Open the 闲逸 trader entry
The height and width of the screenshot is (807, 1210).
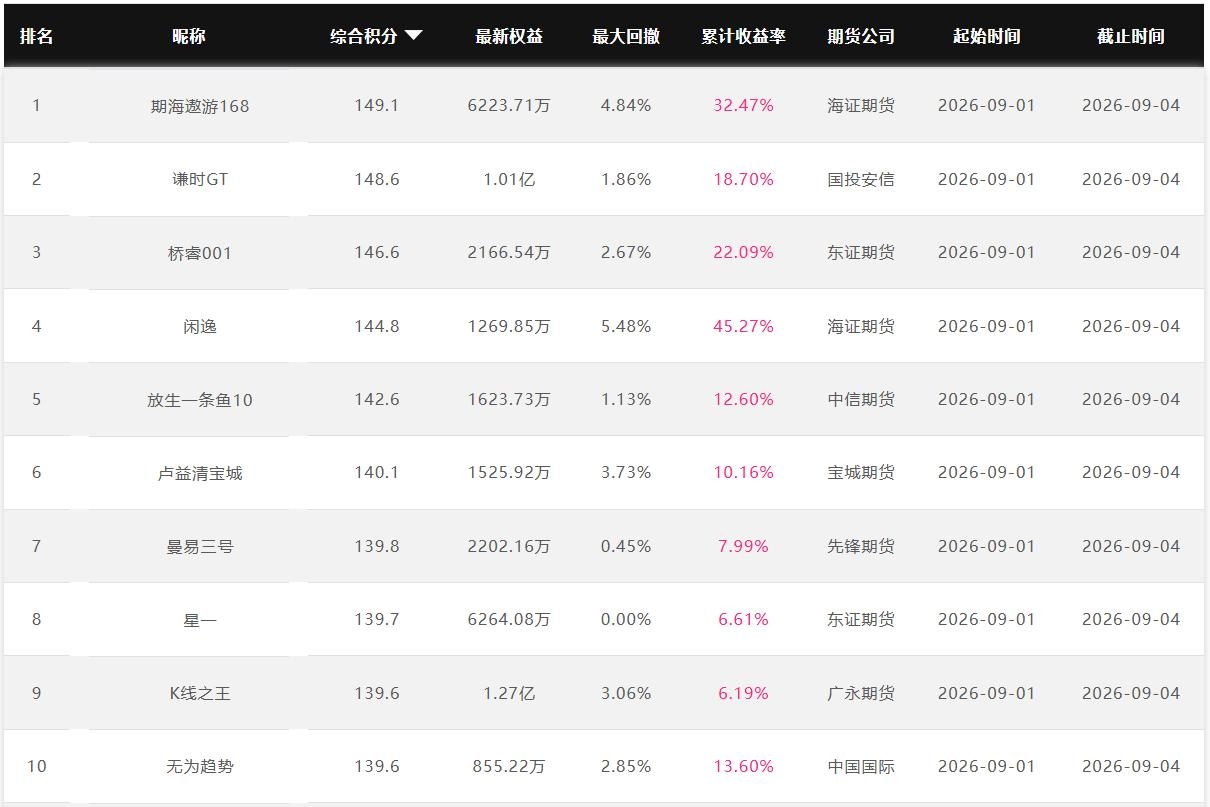(199, 326)
